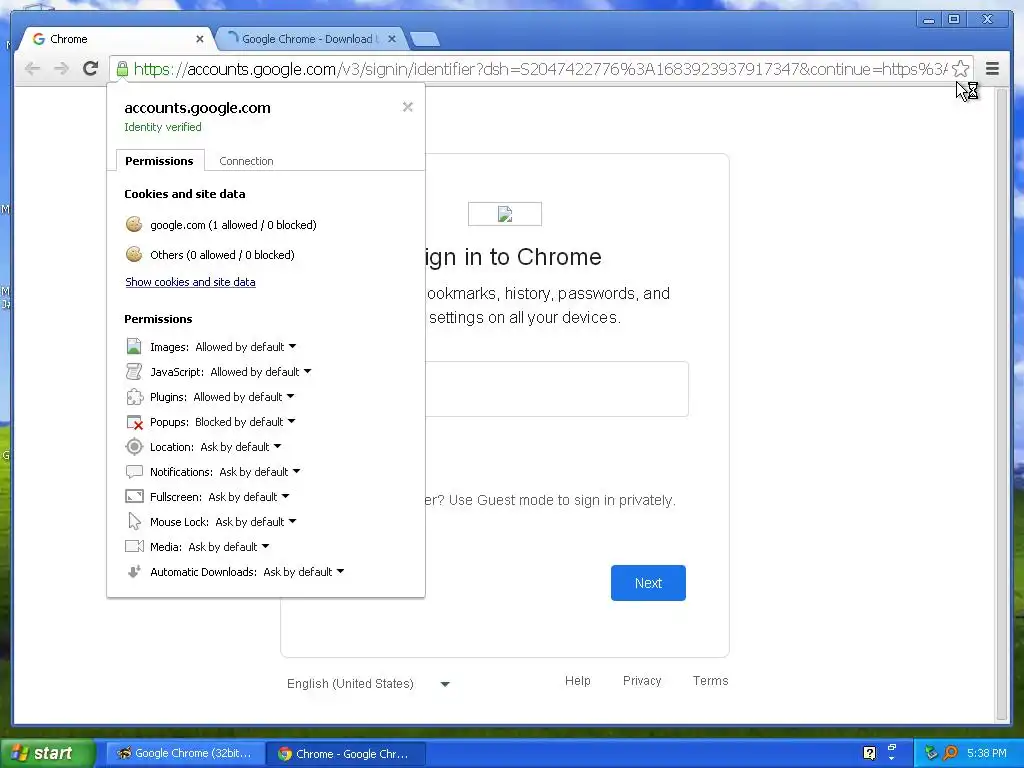This screenshot has width=1024, height=768.
Task: Click the JavaScript permission icon
Action: (134, 372)
